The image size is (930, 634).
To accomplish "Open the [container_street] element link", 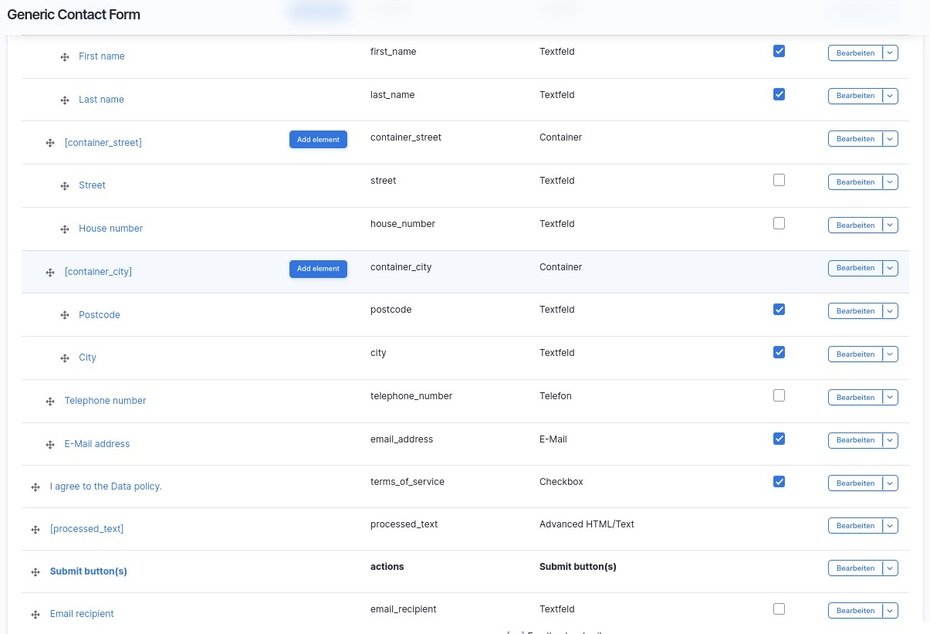I will click(x=103, y=142).
